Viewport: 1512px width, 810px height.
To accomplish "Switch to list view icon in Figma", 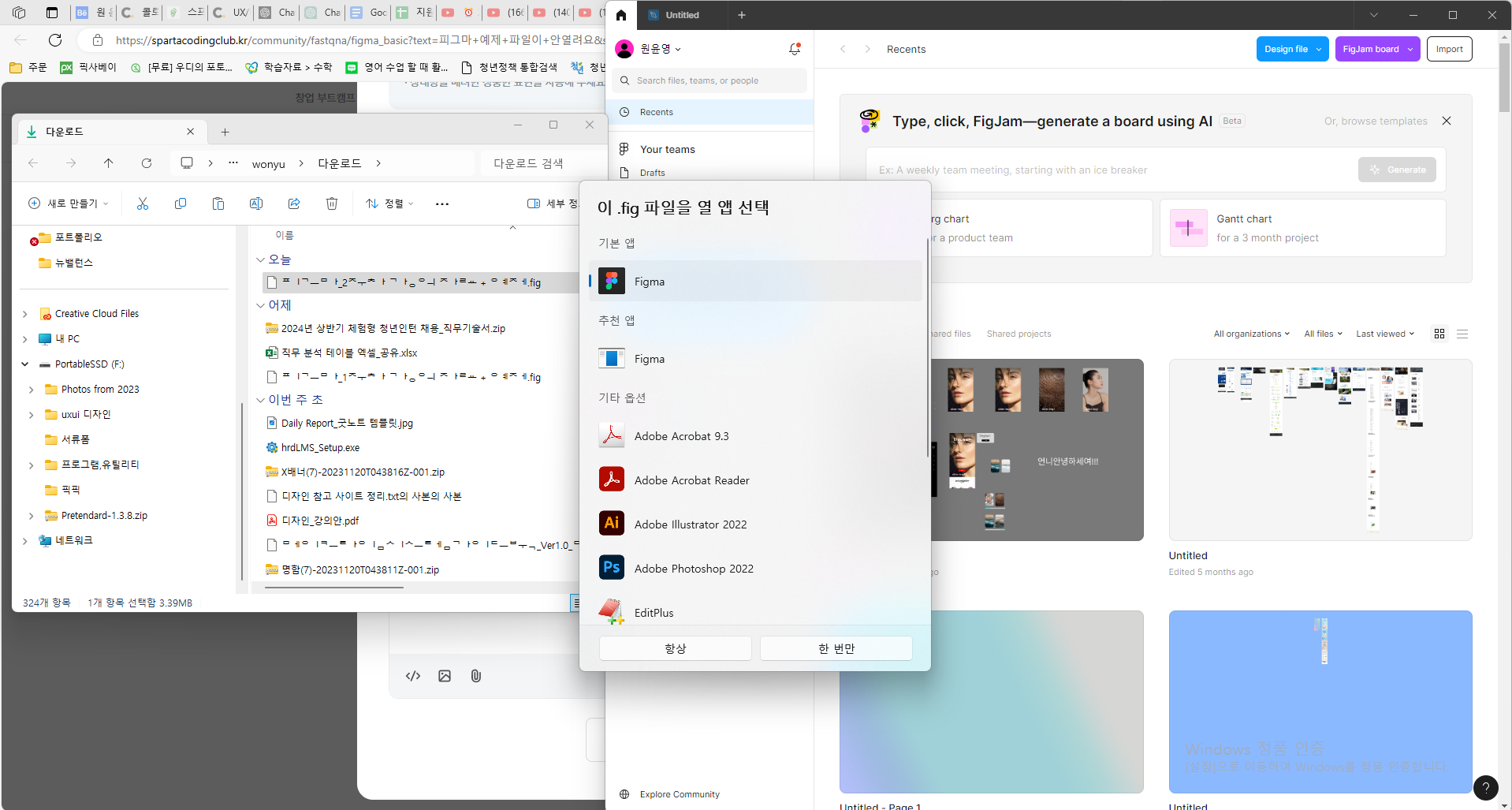I will tap(1462, 334).
